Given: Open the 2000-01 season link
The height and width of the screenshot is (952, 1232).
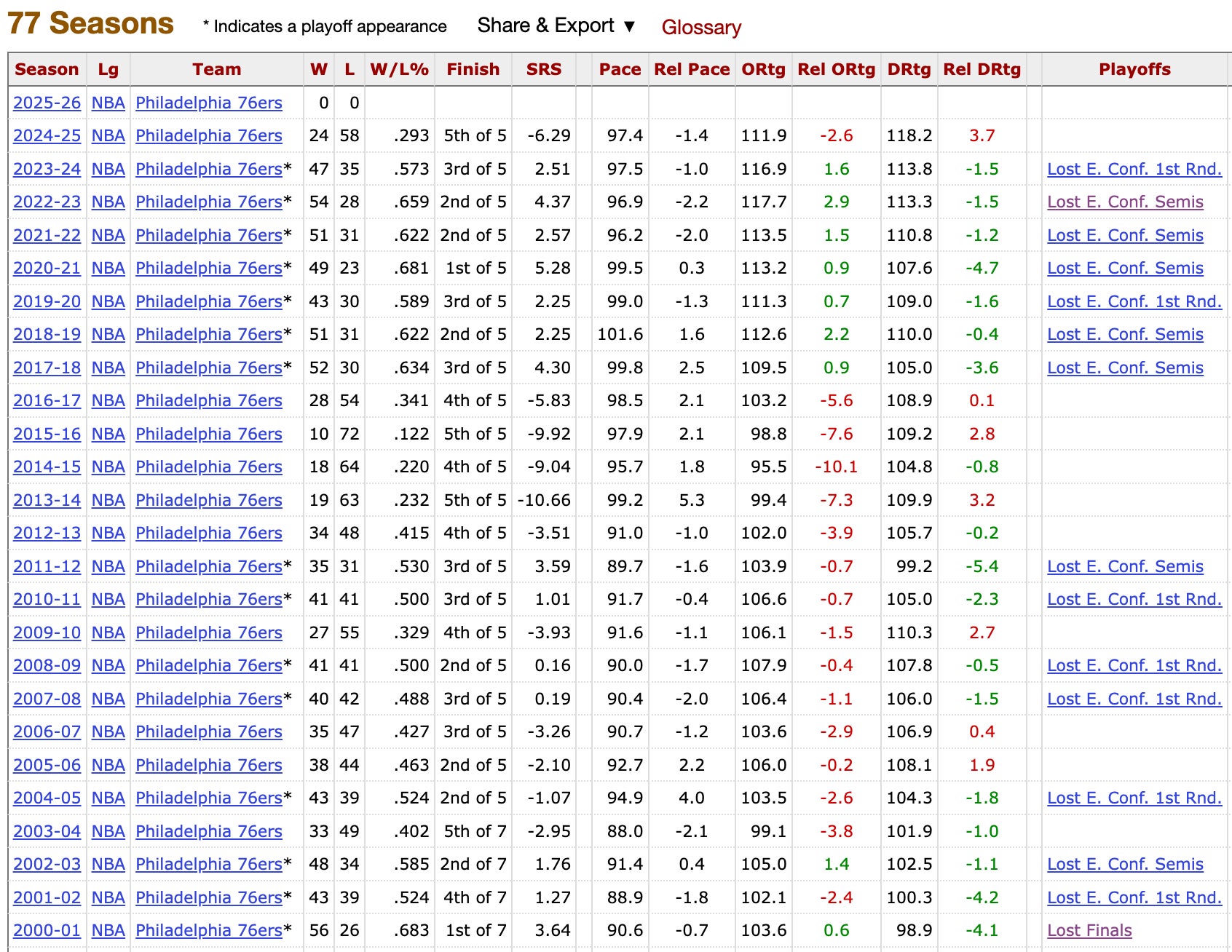Looking at the screenshot, I should 47,931.
